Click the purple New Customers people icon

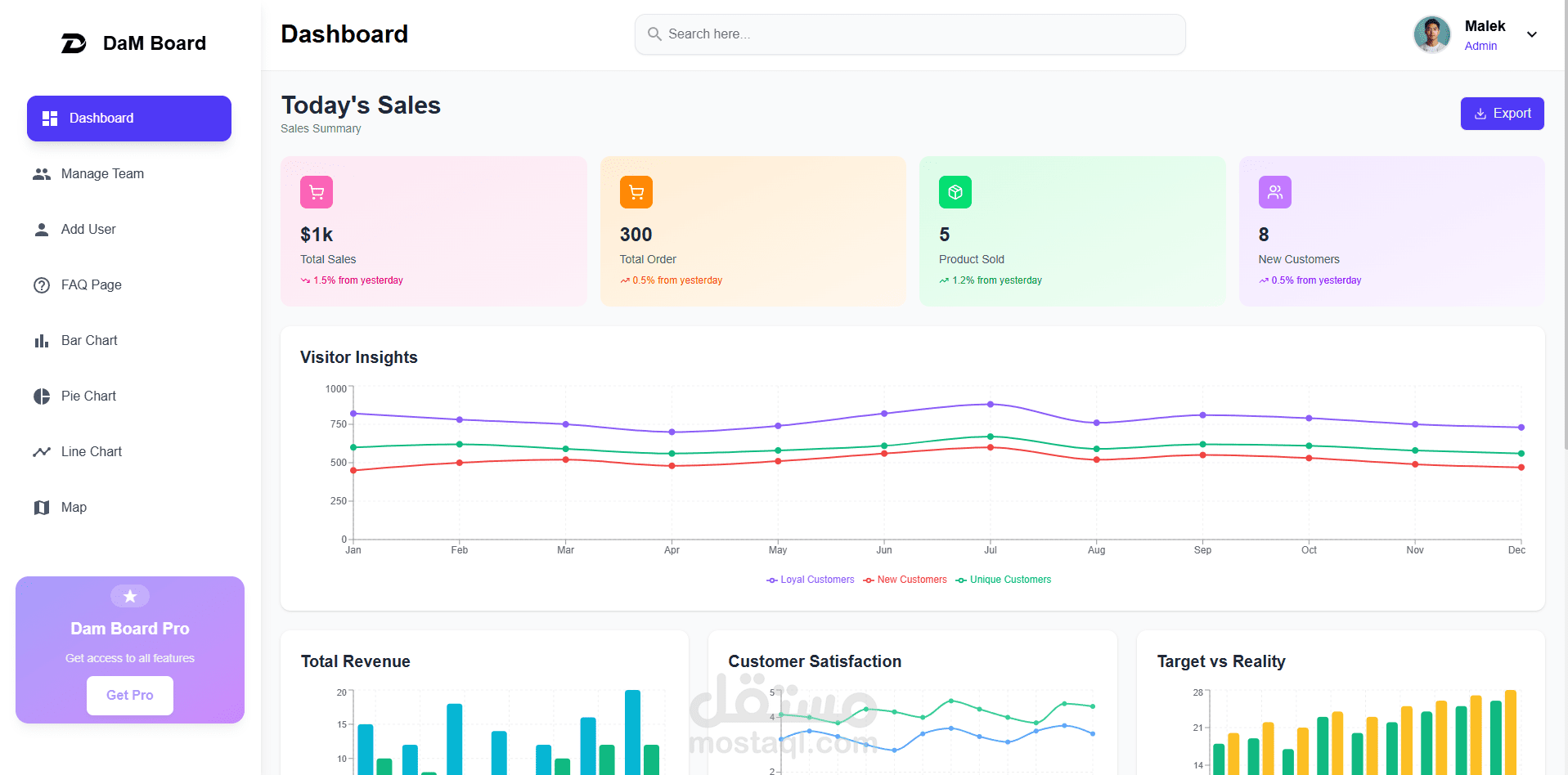[1275, 192]
